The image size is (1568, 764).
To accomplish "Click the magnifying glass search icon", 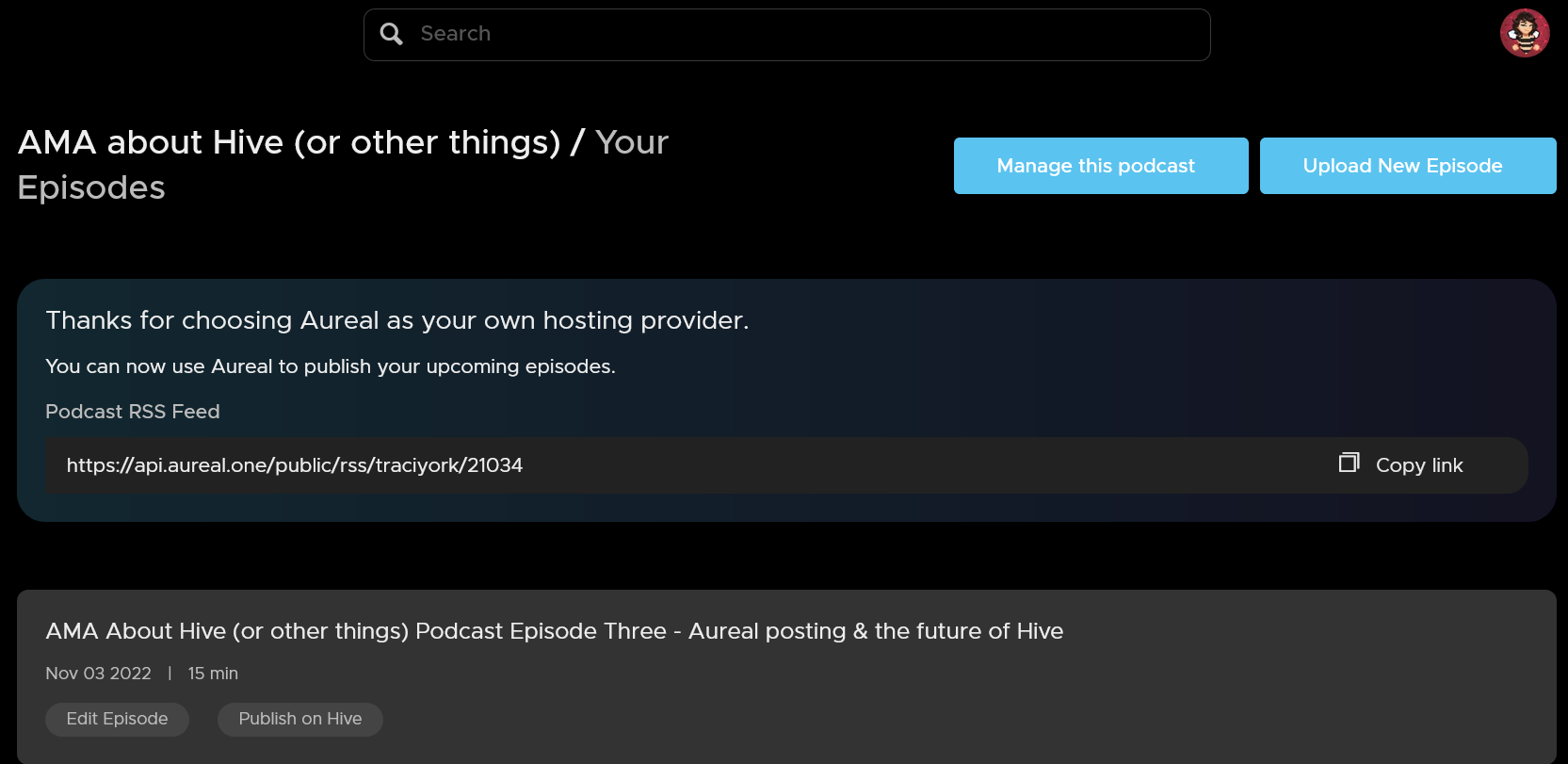I will click(391, 34).
